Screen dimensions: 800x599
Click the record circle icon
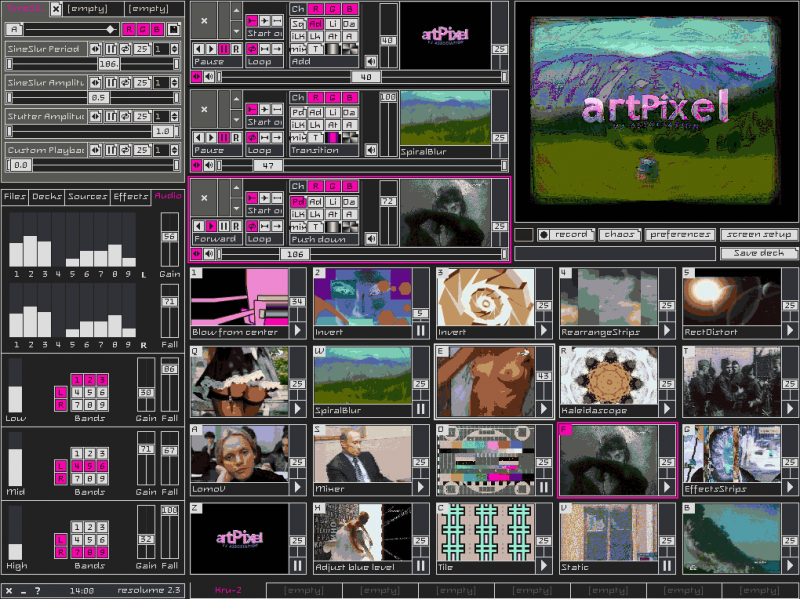click(x=544, y=235)
